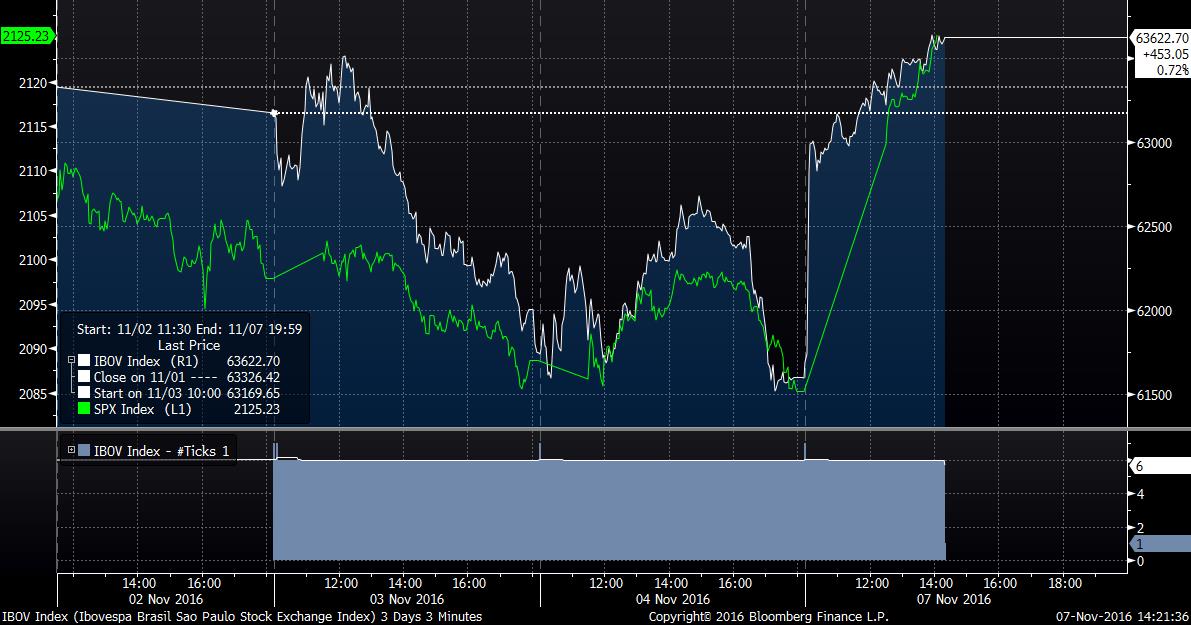This screenshot has height=625, width=1191.
Task: Expand the IBOV Index #Ticks legend
Action: 70,451
